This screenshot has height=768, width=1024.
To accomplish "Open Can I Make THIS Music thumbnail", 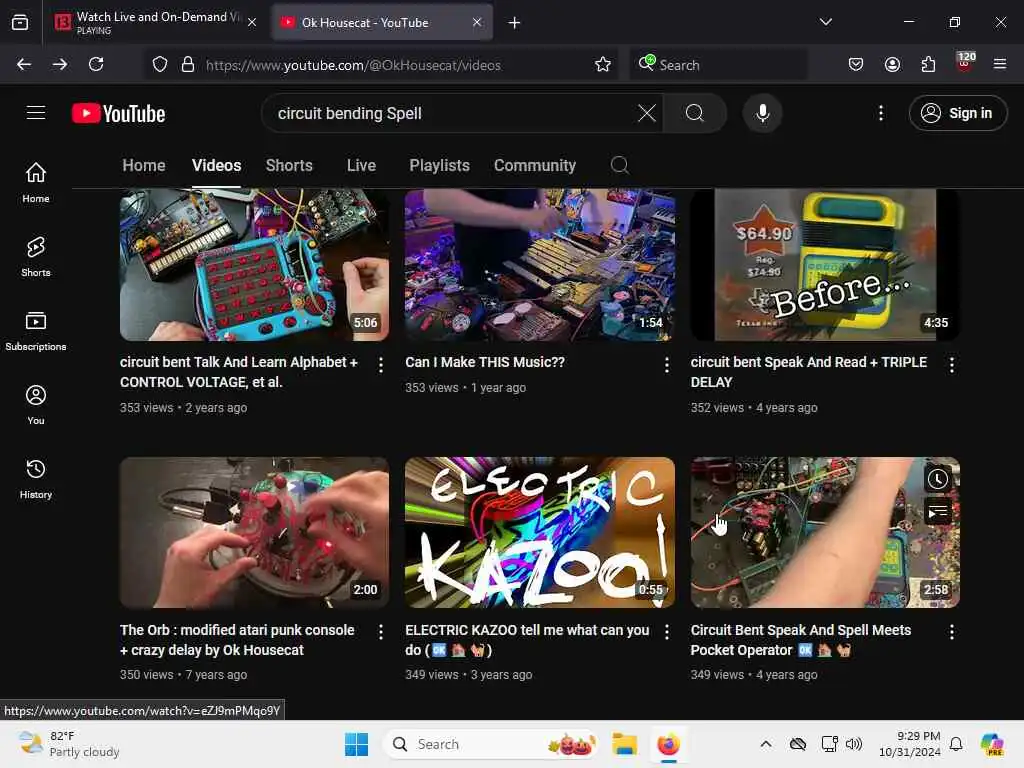I will click(539, 264).
